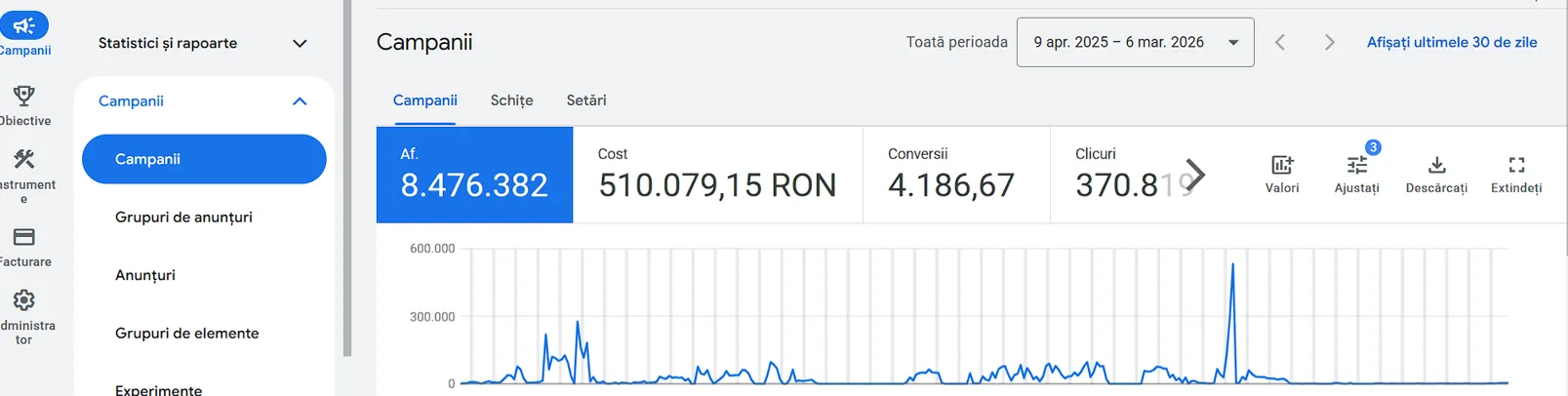Open the Obiective trophy icon
The width and height of the screenshot is (1568, 396).
coord(24,96)
